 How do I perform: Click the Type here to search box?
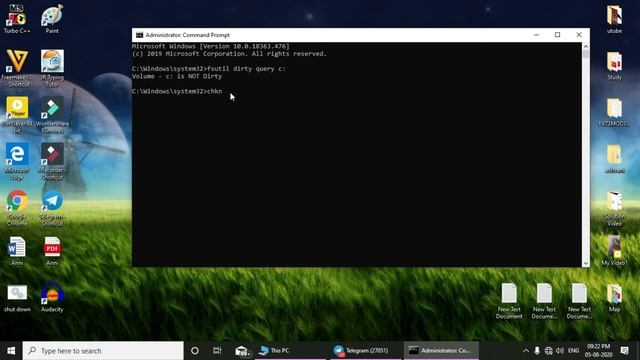103,351
